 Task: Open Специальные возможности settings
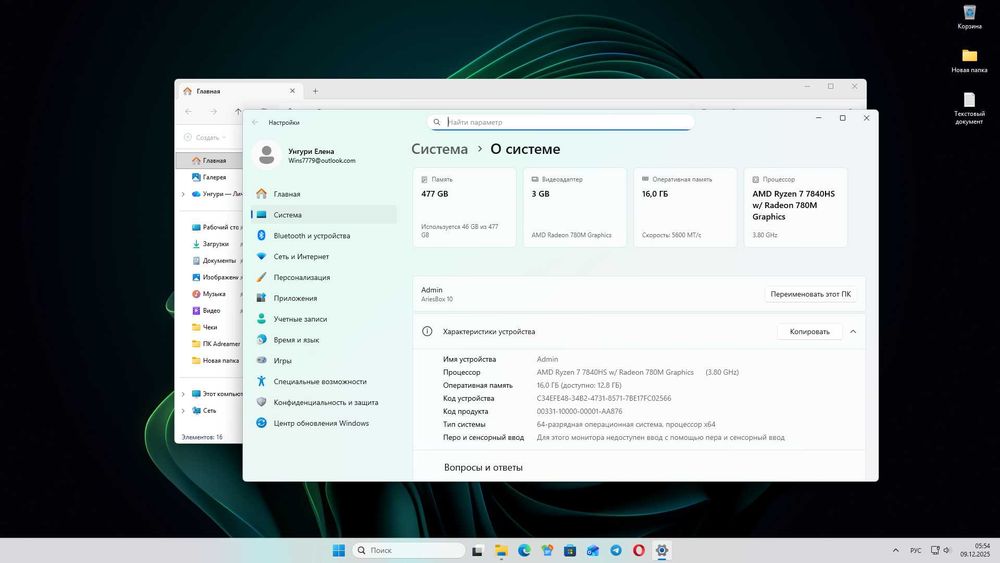(323, 381)
